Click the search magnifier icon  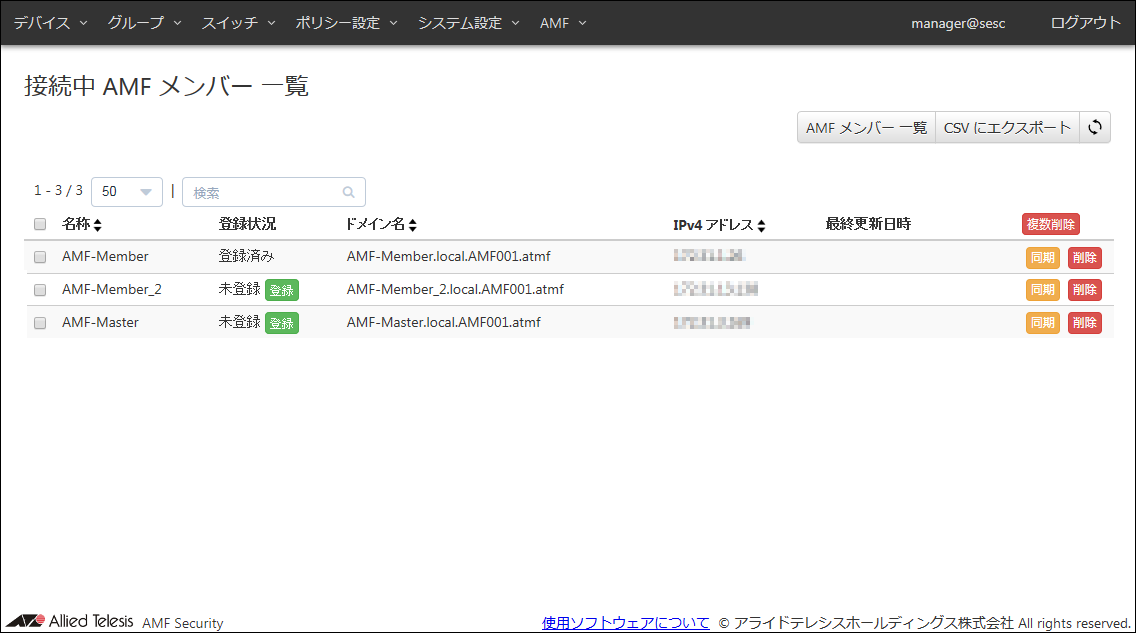pyautogui.click(x=348, y=192)
